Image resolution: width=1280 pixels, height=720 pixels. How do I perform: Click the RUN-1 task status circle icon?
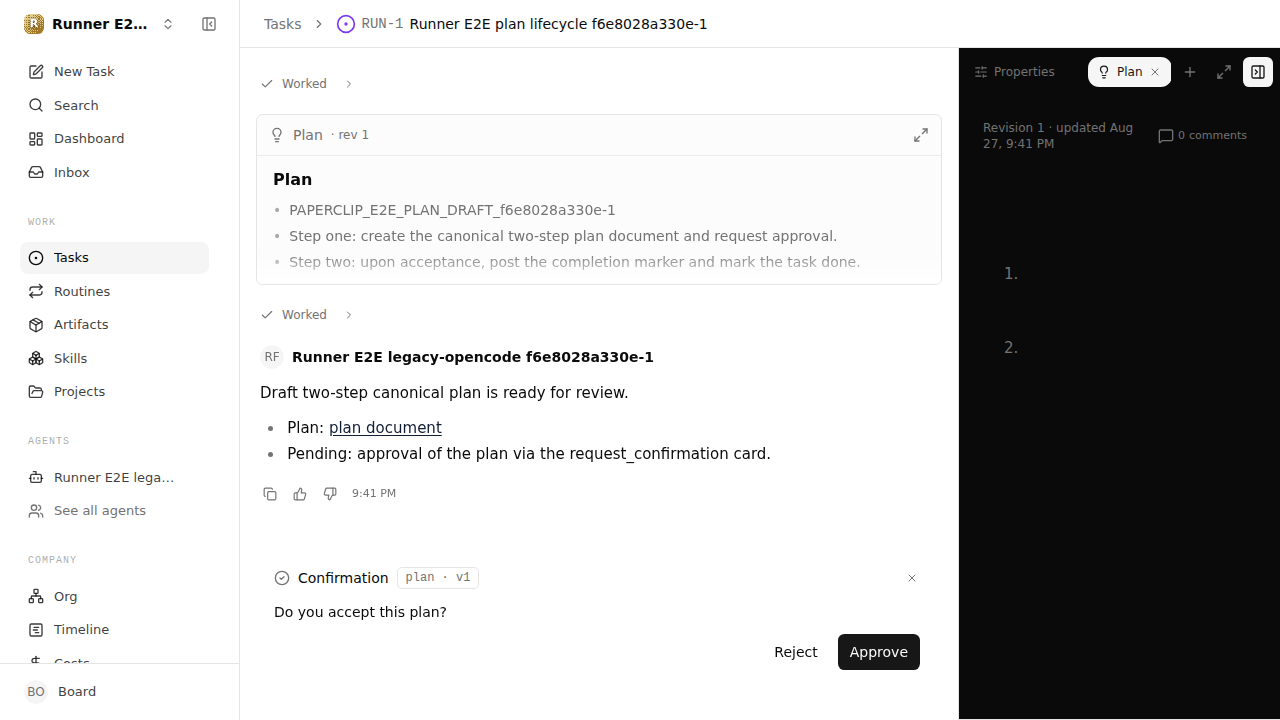click(346, 24)
